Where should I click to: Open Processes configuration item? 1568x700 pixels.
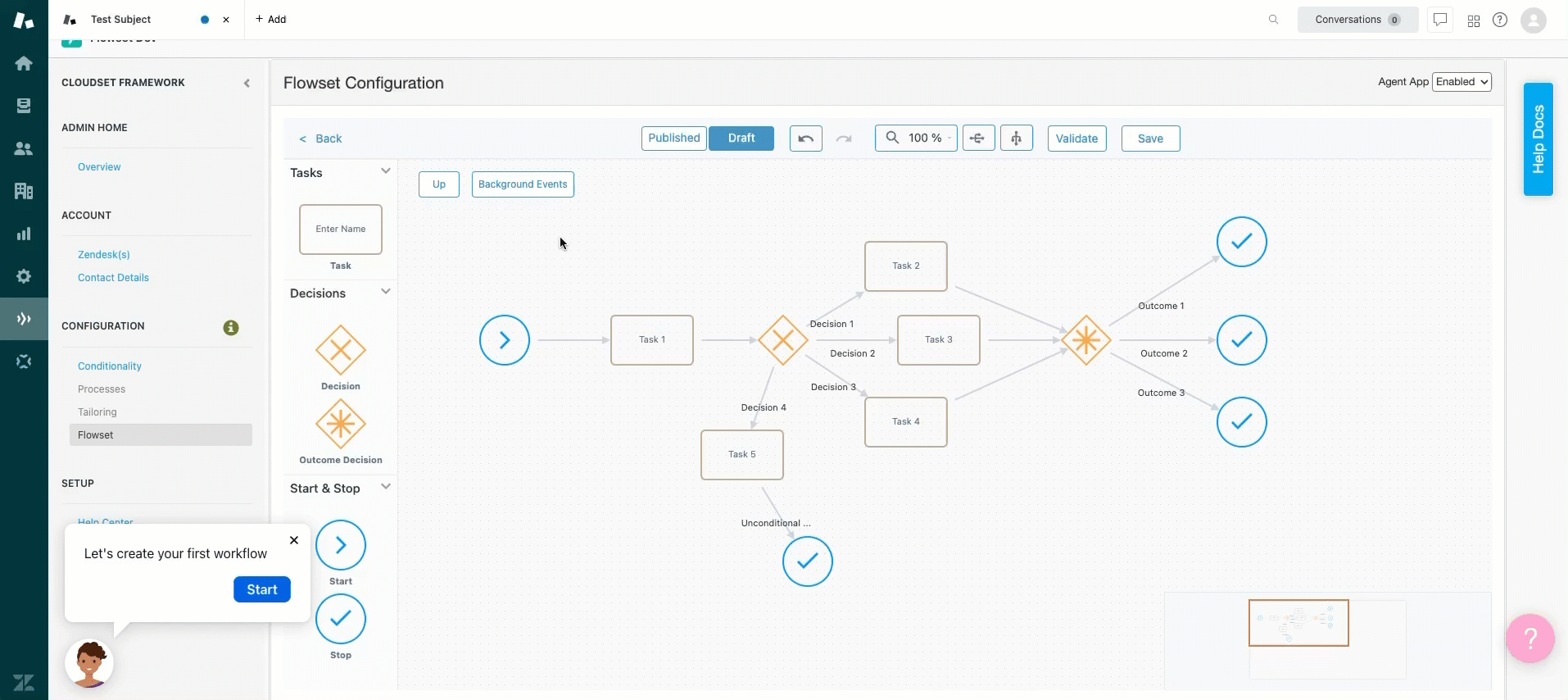point(102,389)
